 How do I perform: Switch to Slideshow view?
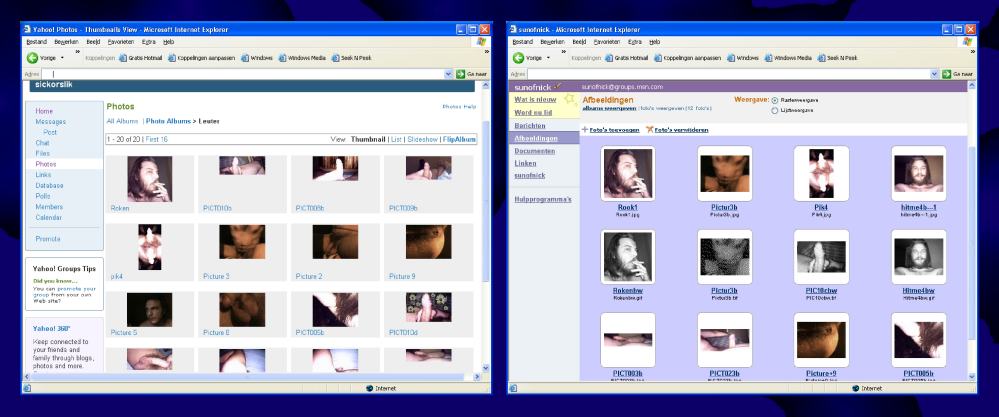point(422,139)
